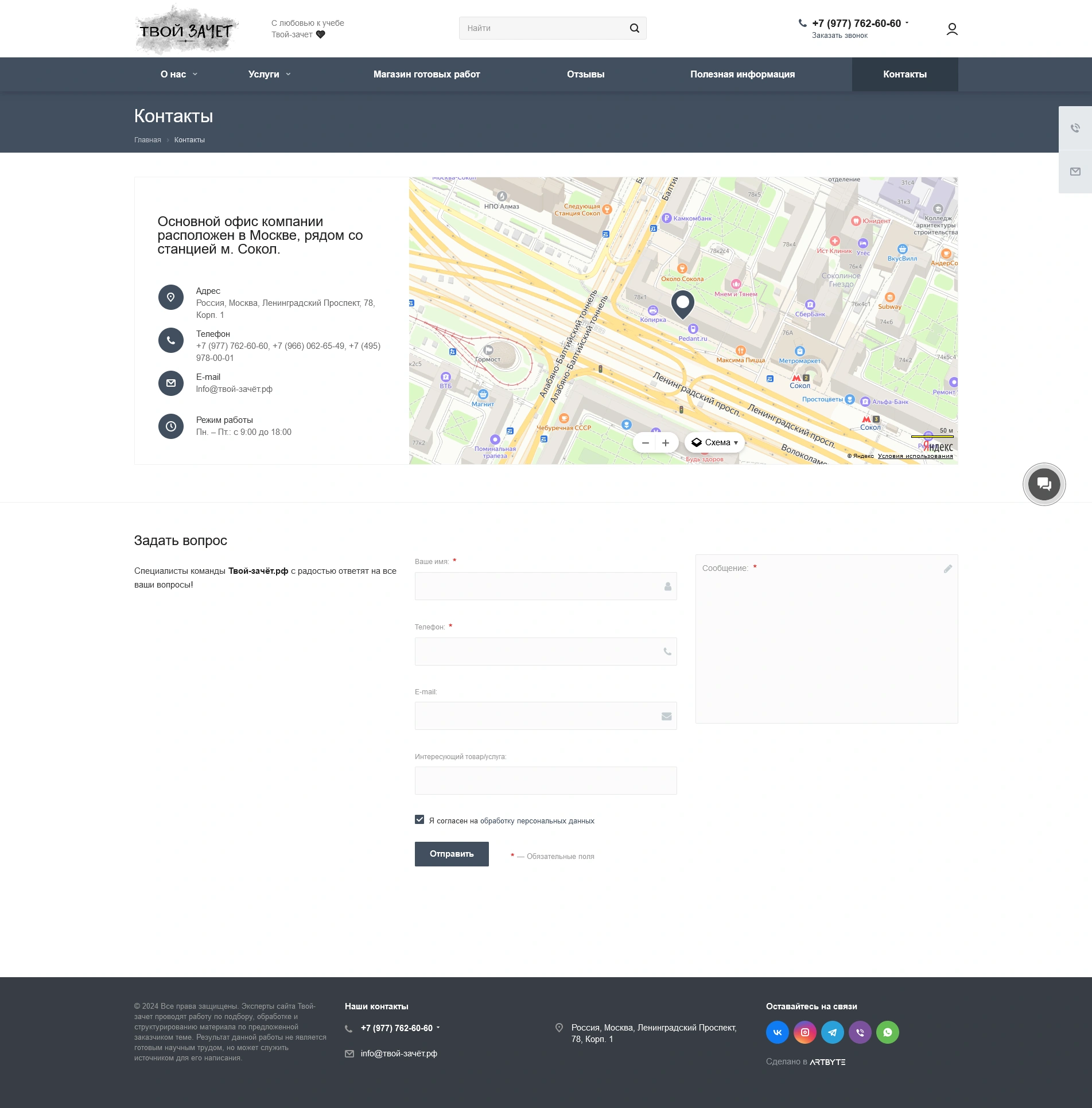This screenshot has width=1092, height=1108.
Task: Click the office location map pin
Action: pos(683,304)
